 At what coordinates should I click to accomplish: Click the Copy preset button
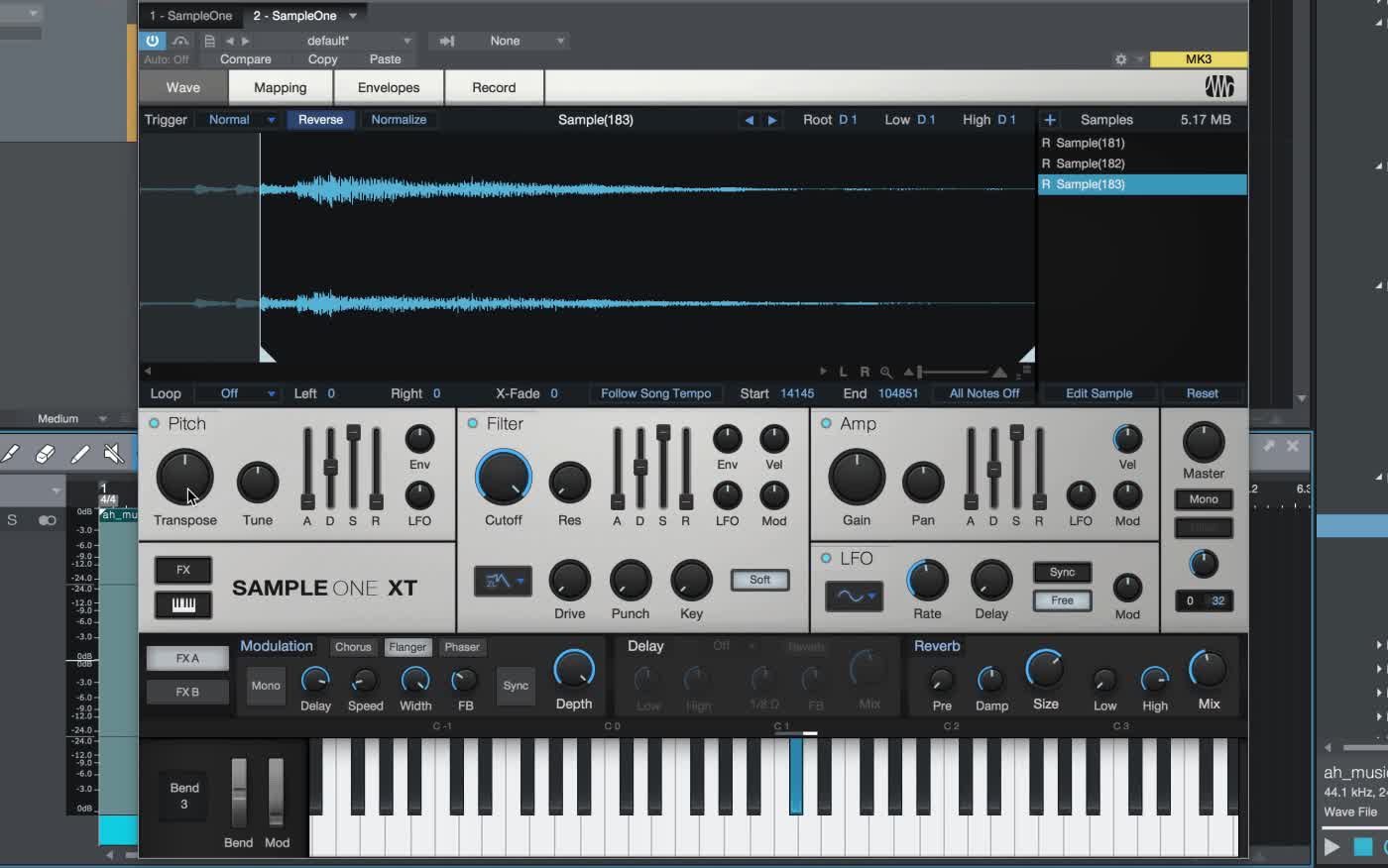[323, 59]
